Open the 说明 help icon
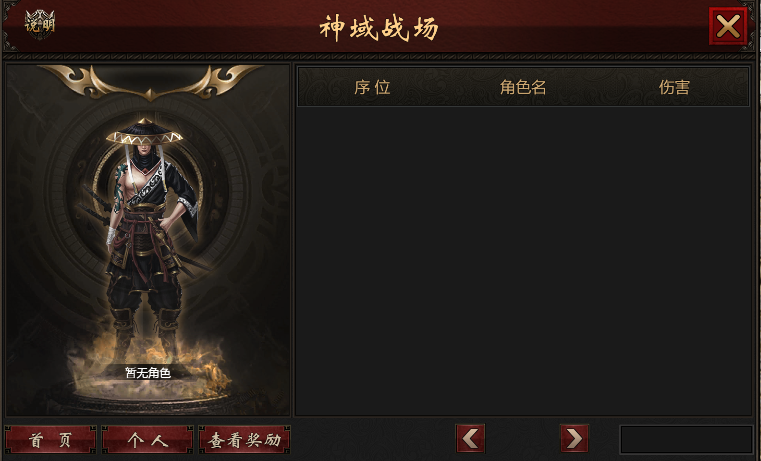Image resolution: width=761 pixels, height=461 pixels. tap(40, 24)
